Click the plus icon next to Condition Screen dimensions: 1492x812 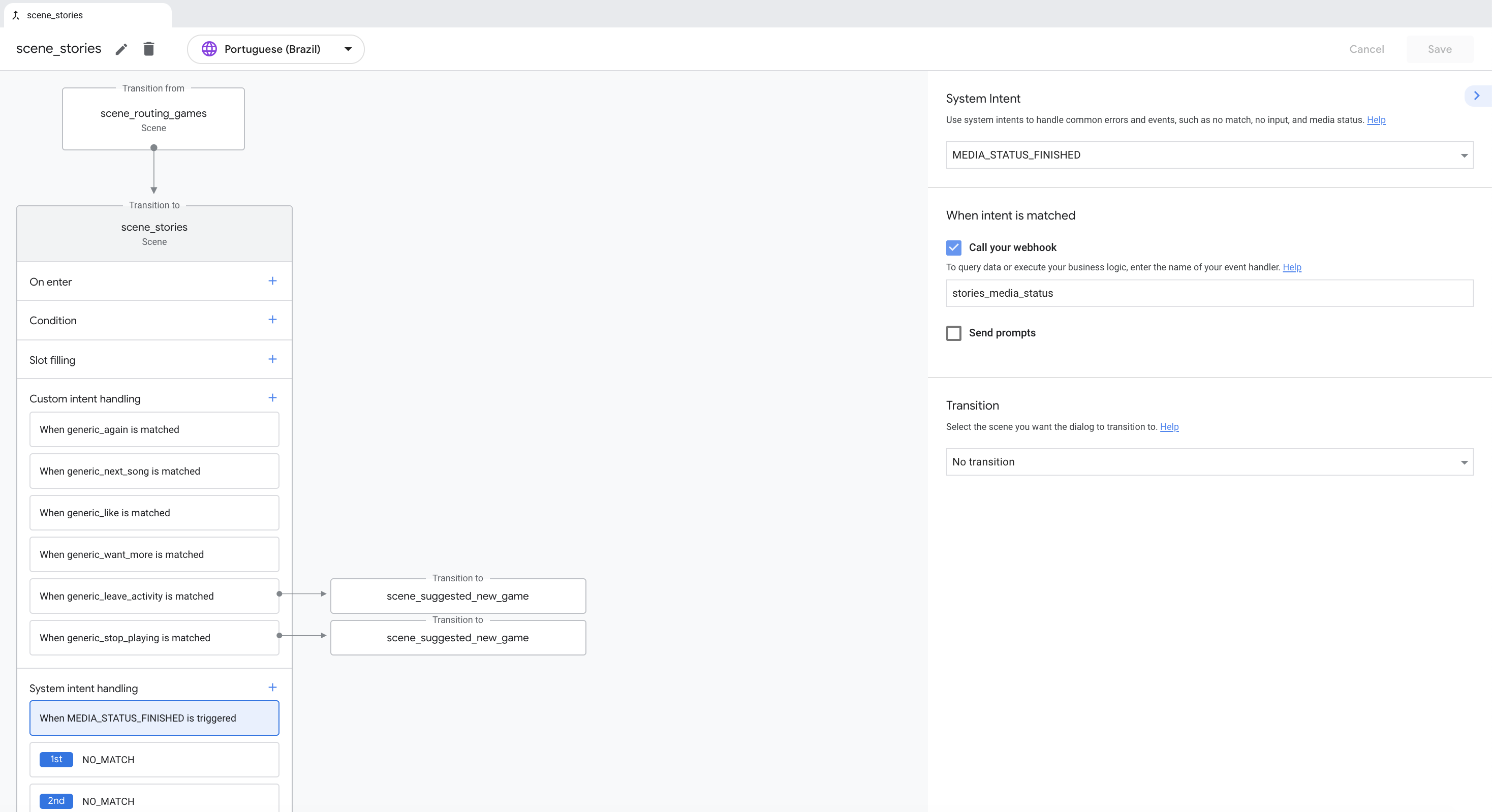coord(272,320)
